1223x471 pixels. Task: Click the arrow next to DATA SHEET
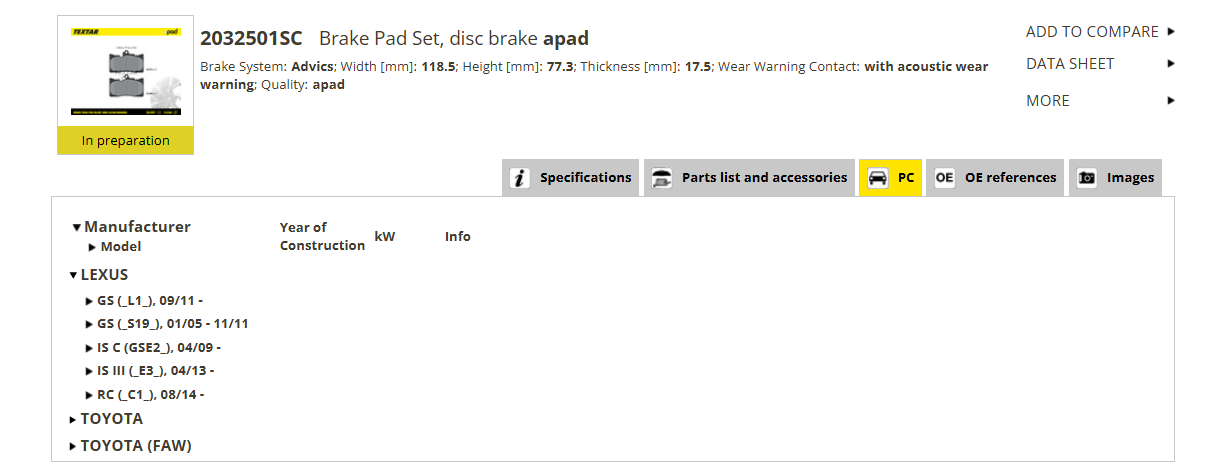[1171, 64]
